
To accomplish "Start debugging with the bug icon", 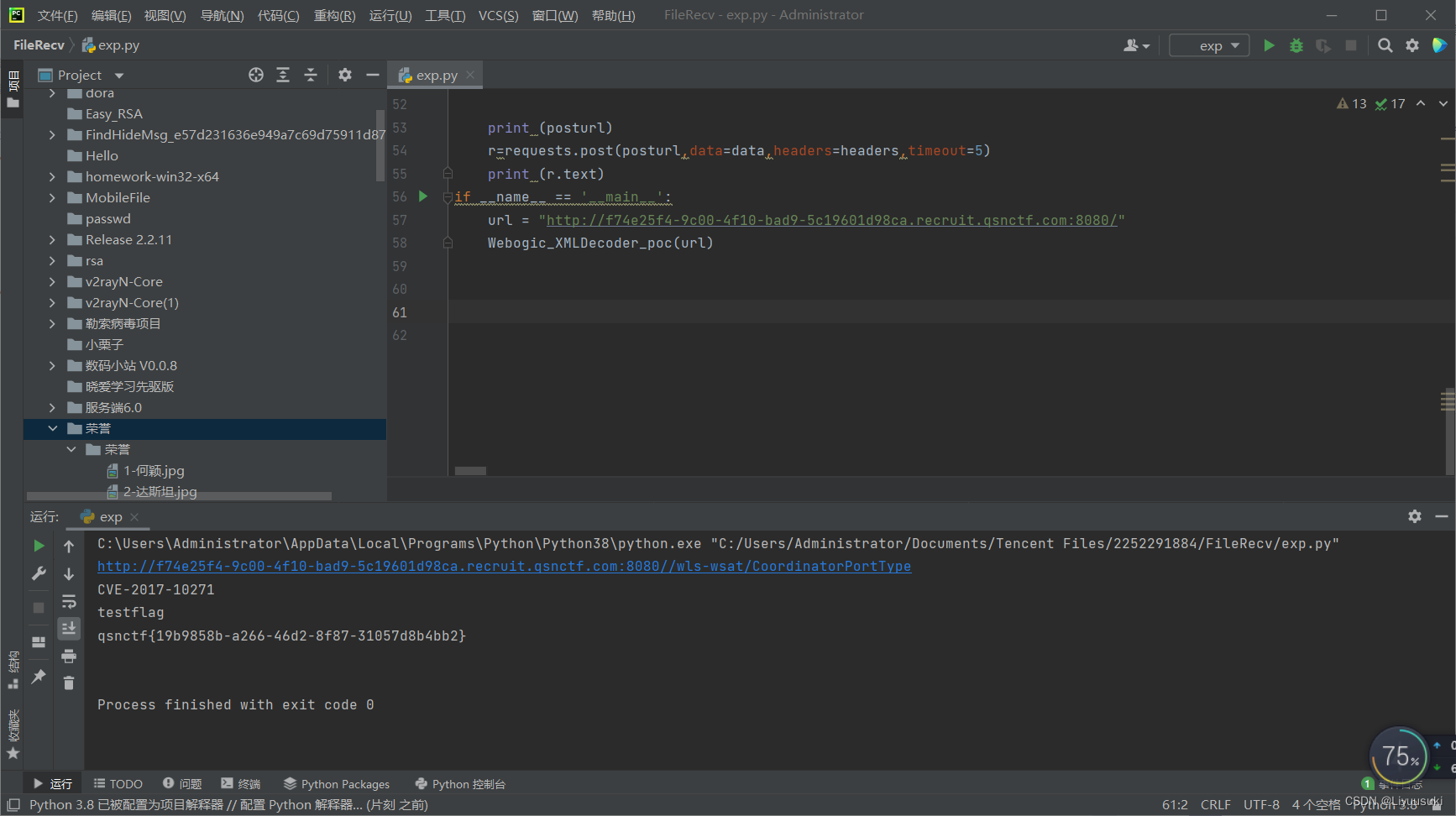I will pos(1296,45).
